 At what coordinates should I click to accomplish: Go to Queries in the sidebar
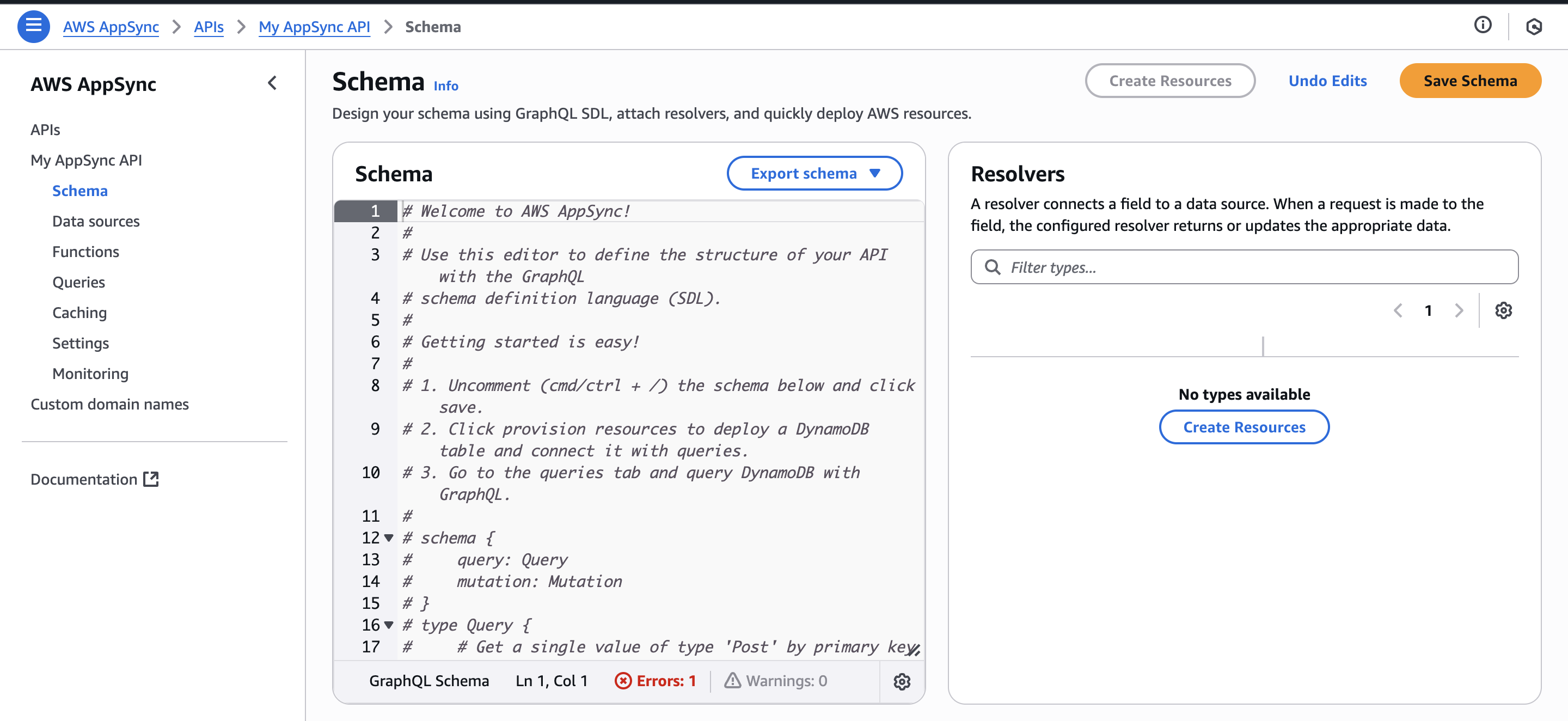click(78, 282)
